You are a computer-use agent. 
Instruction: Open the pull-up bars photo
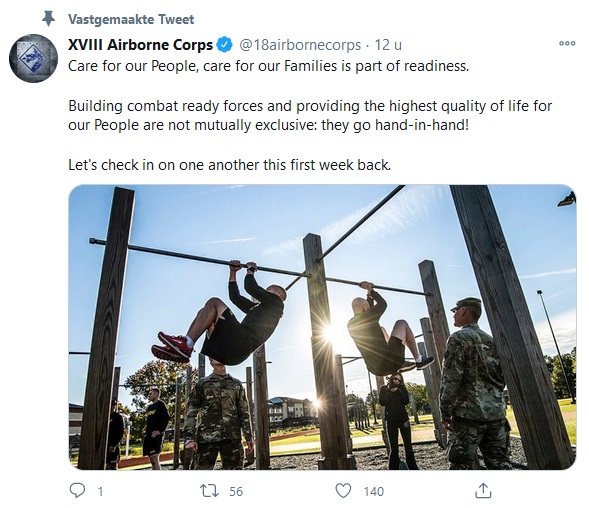(x=322, y=327)
